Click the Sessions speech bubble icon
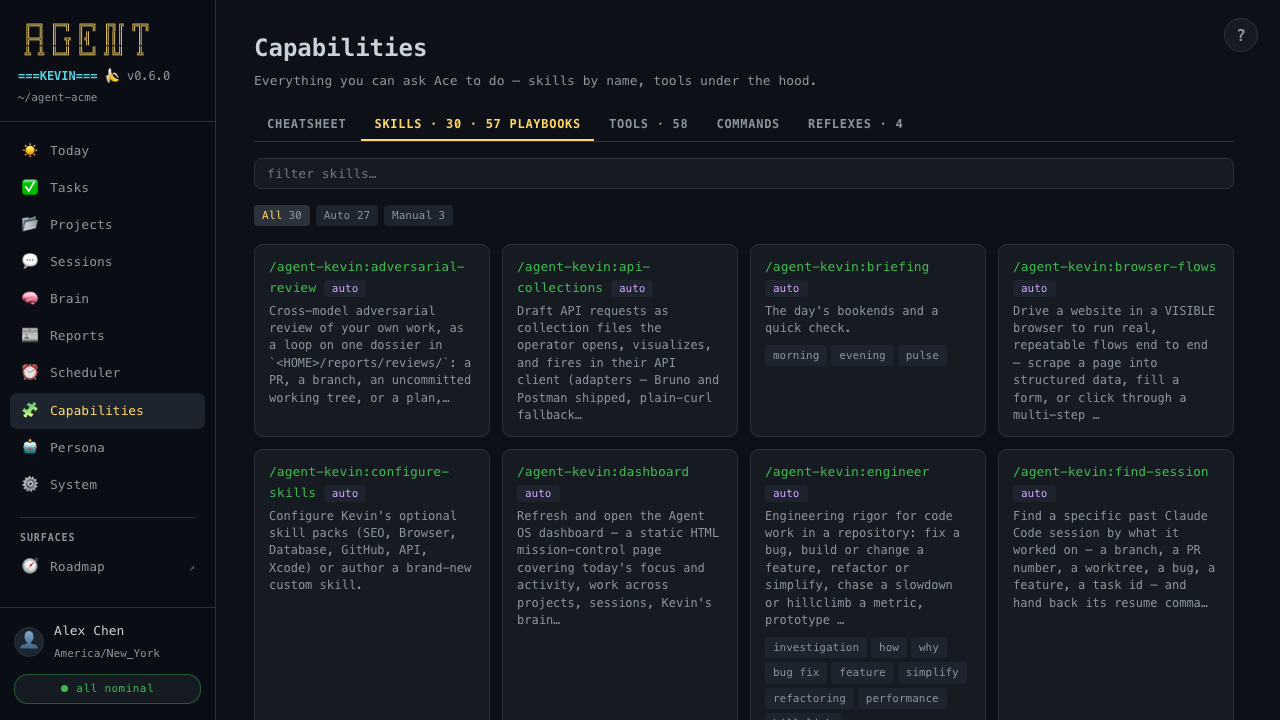 click(x=30, y=261)
